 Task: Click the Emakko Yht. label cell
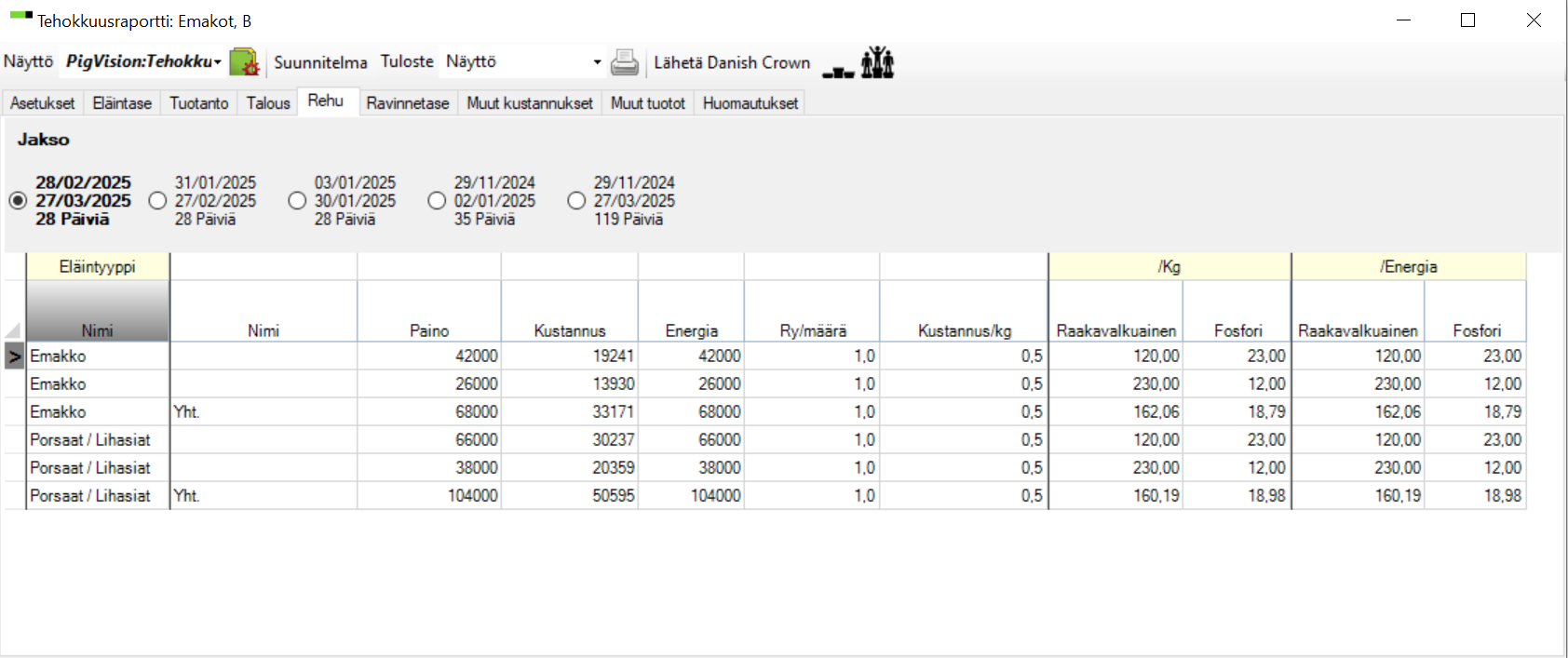pos(264,411)
